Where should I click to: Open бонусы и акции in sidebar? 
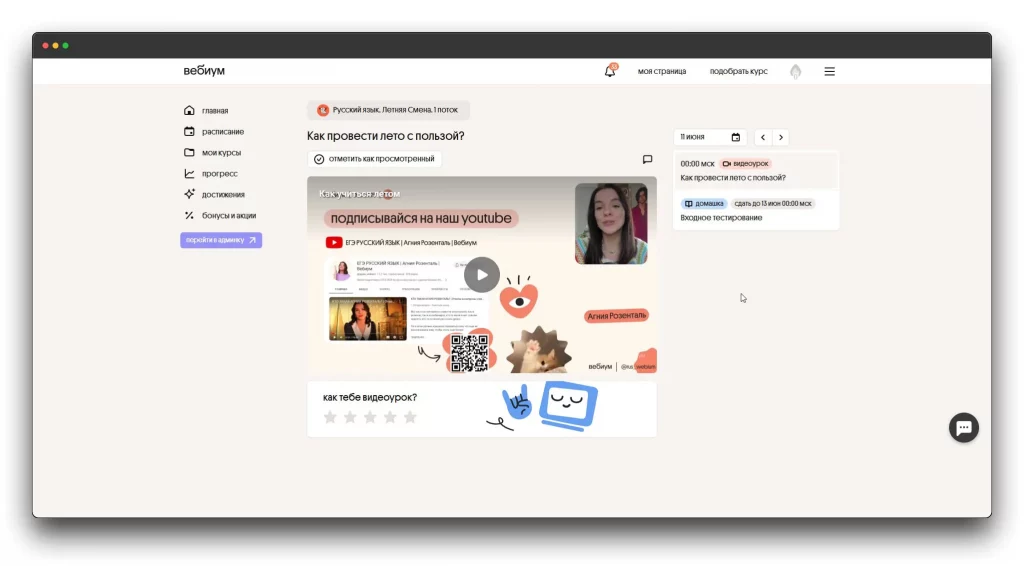click(220, 215)
